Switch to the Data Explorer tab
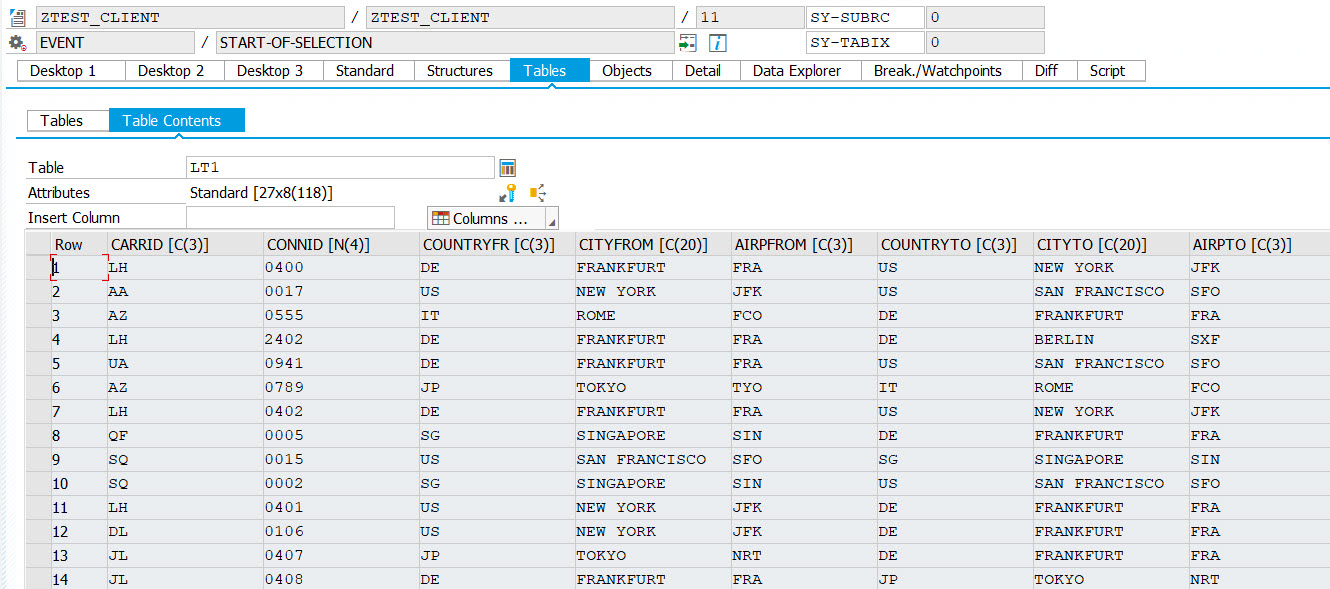This screenshot has height=589, width=1330. click(796, 71)
